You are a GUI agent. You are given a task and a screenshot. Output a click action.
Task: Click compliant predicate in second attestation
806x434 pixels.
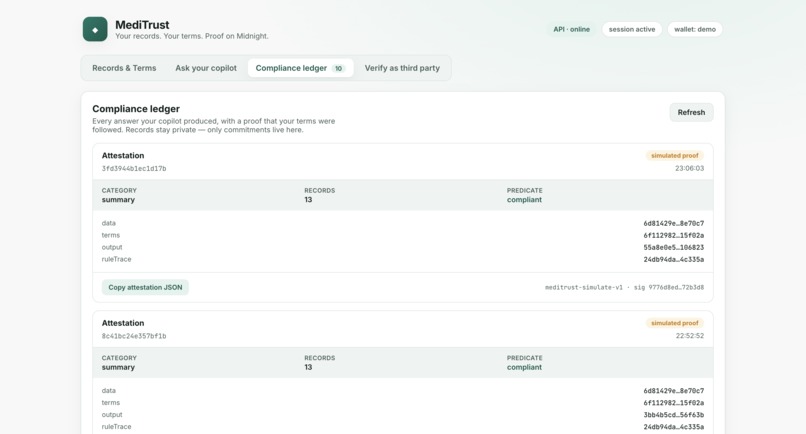[x=524, y=368]
